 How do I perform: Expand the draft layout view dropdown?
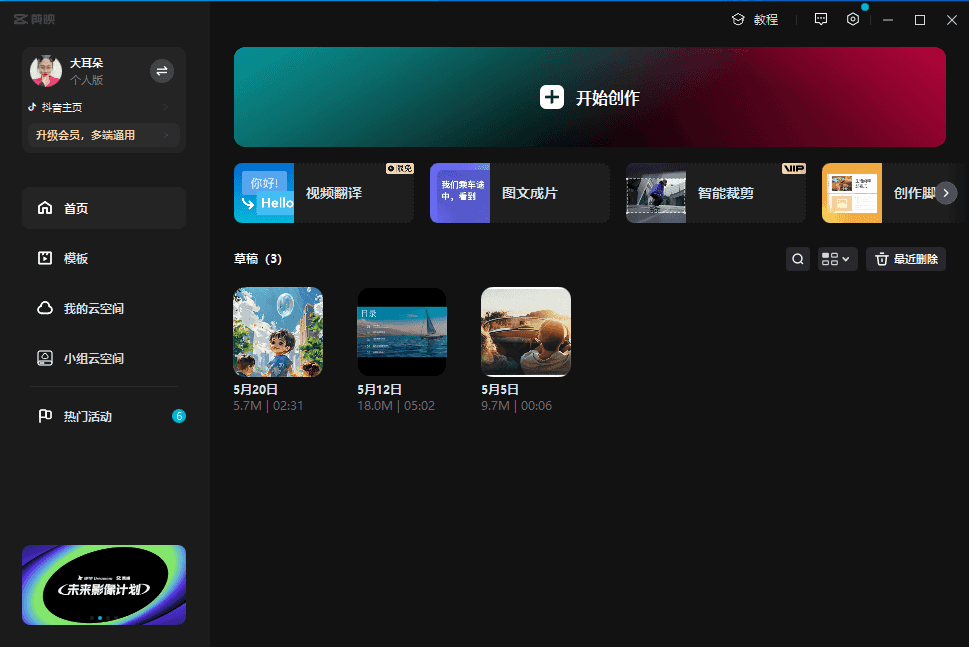pos(837,259)
